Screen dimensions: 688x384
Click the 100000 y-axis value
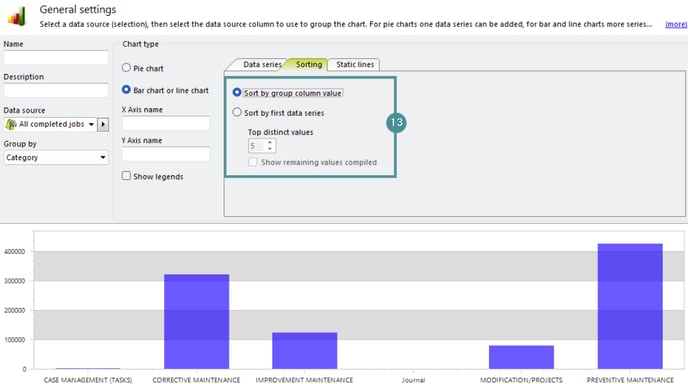coord(14,340)
